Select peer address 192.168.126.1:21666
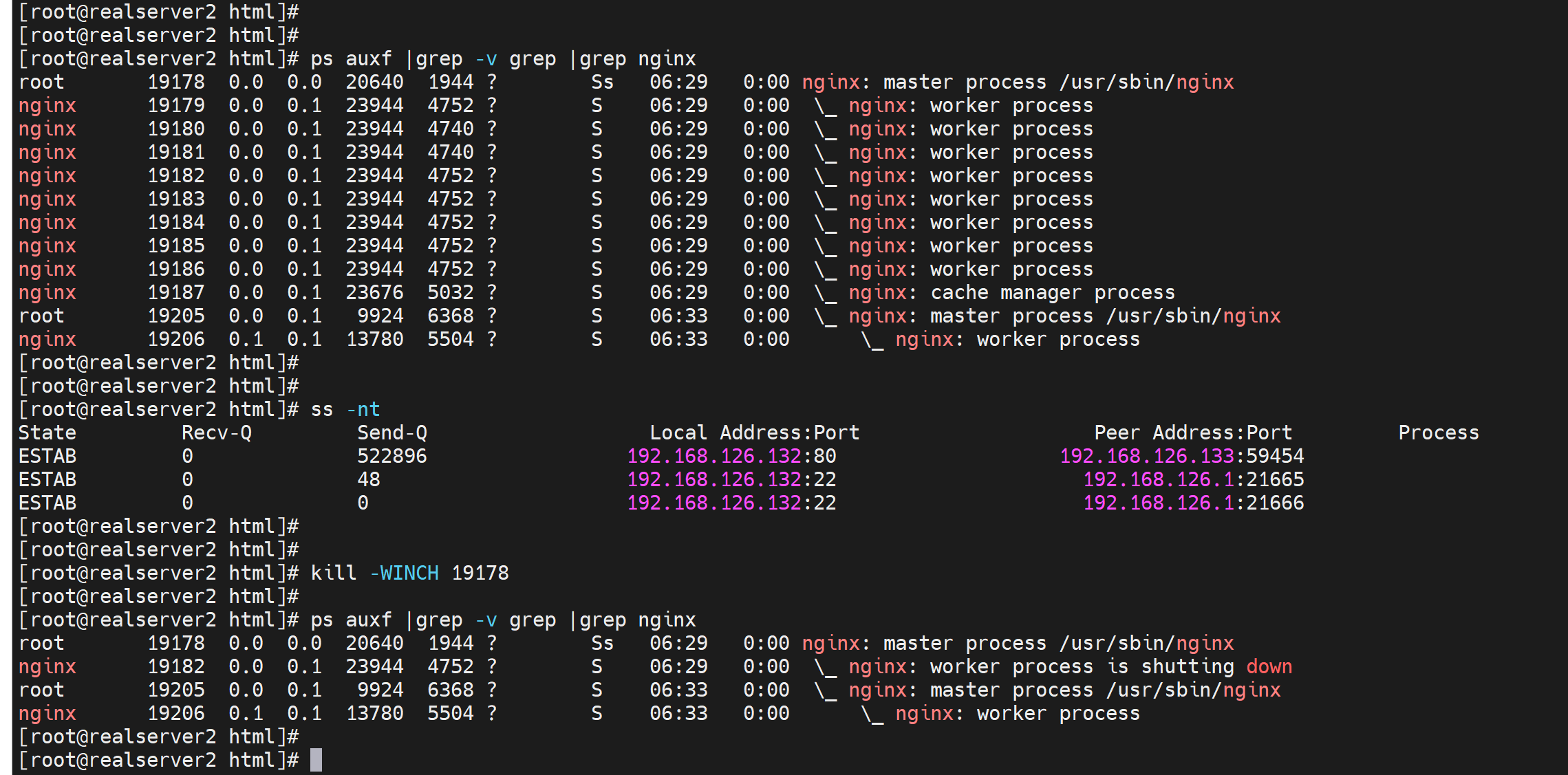This screenshot has height=775, width=1568. pyautogui.click(x=1193, y=503)
